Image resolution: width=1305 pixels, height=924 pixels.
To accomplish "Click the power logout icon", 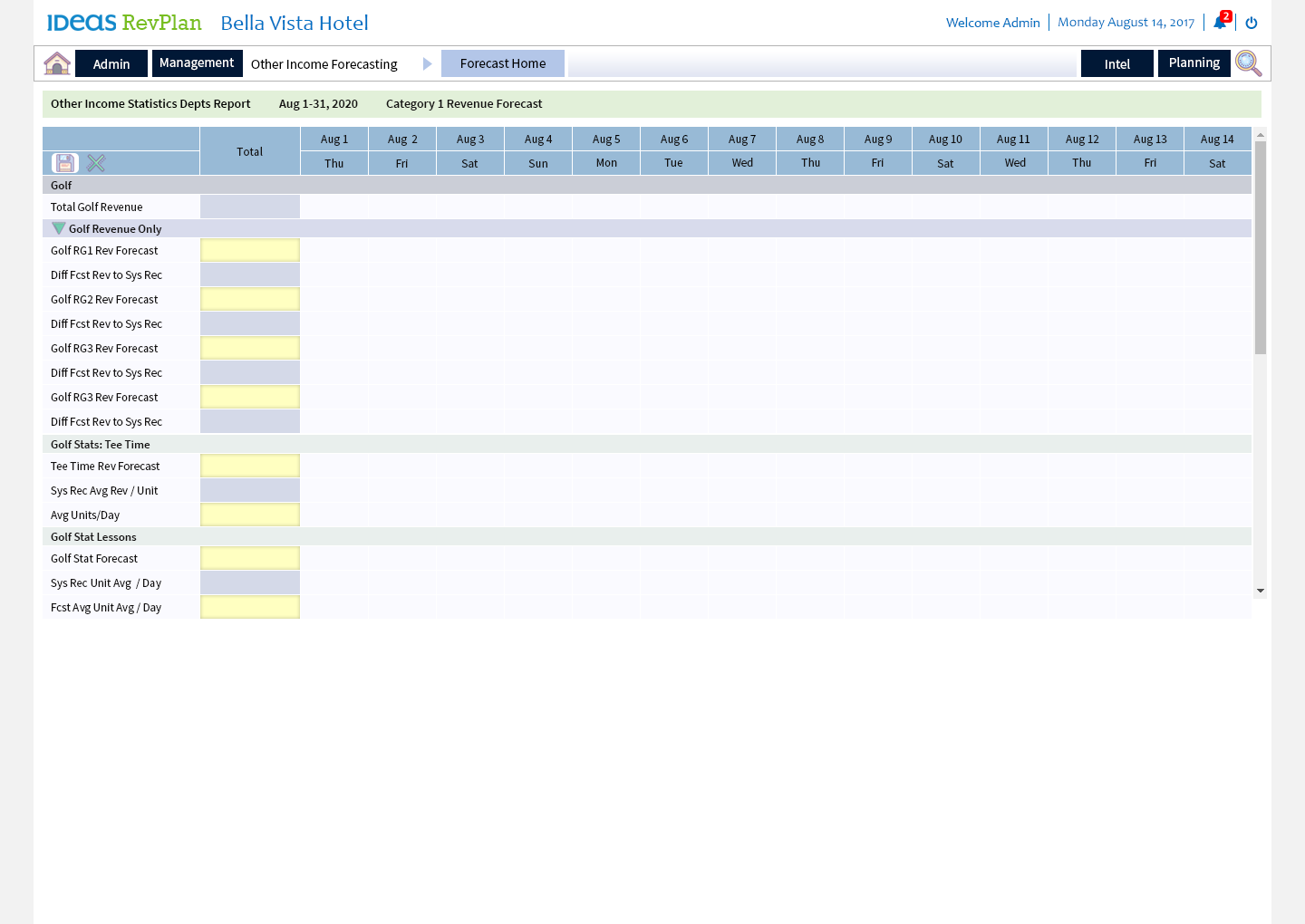I will click(1252, 23).
